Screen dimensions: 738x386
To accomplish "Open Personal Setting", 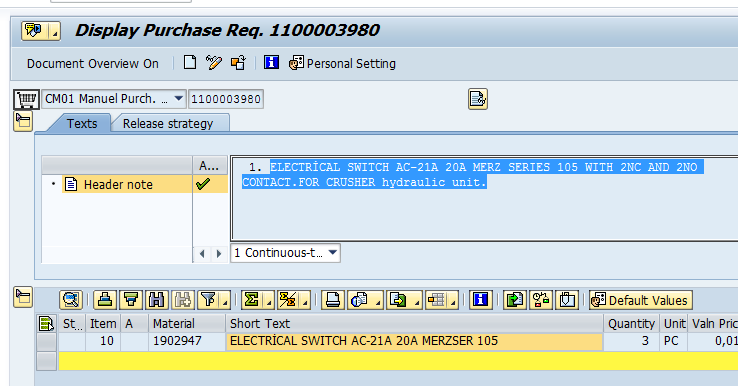I will 342,64.
